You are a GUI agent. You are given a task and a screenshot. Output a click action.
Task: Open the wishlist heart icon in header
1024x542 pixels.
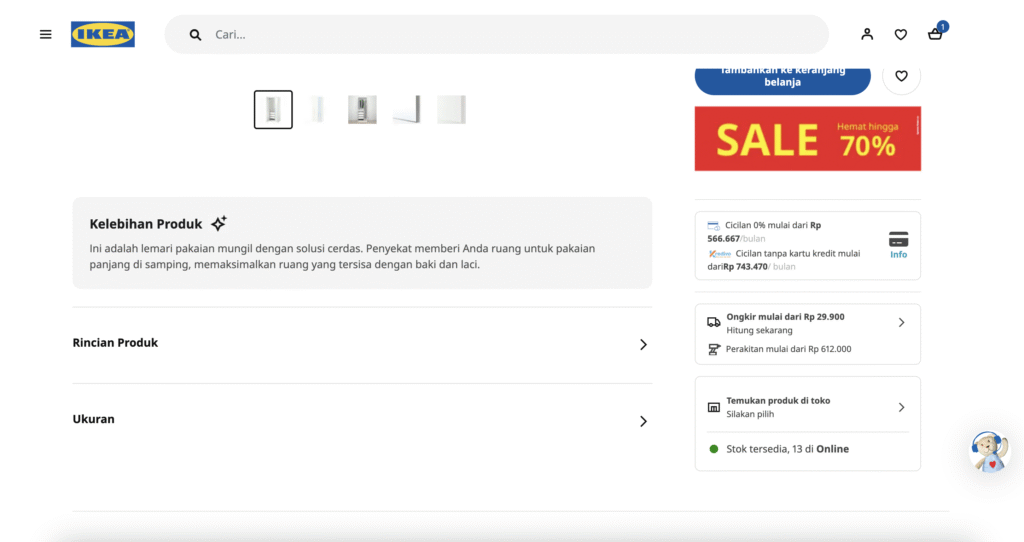point(900,34)
